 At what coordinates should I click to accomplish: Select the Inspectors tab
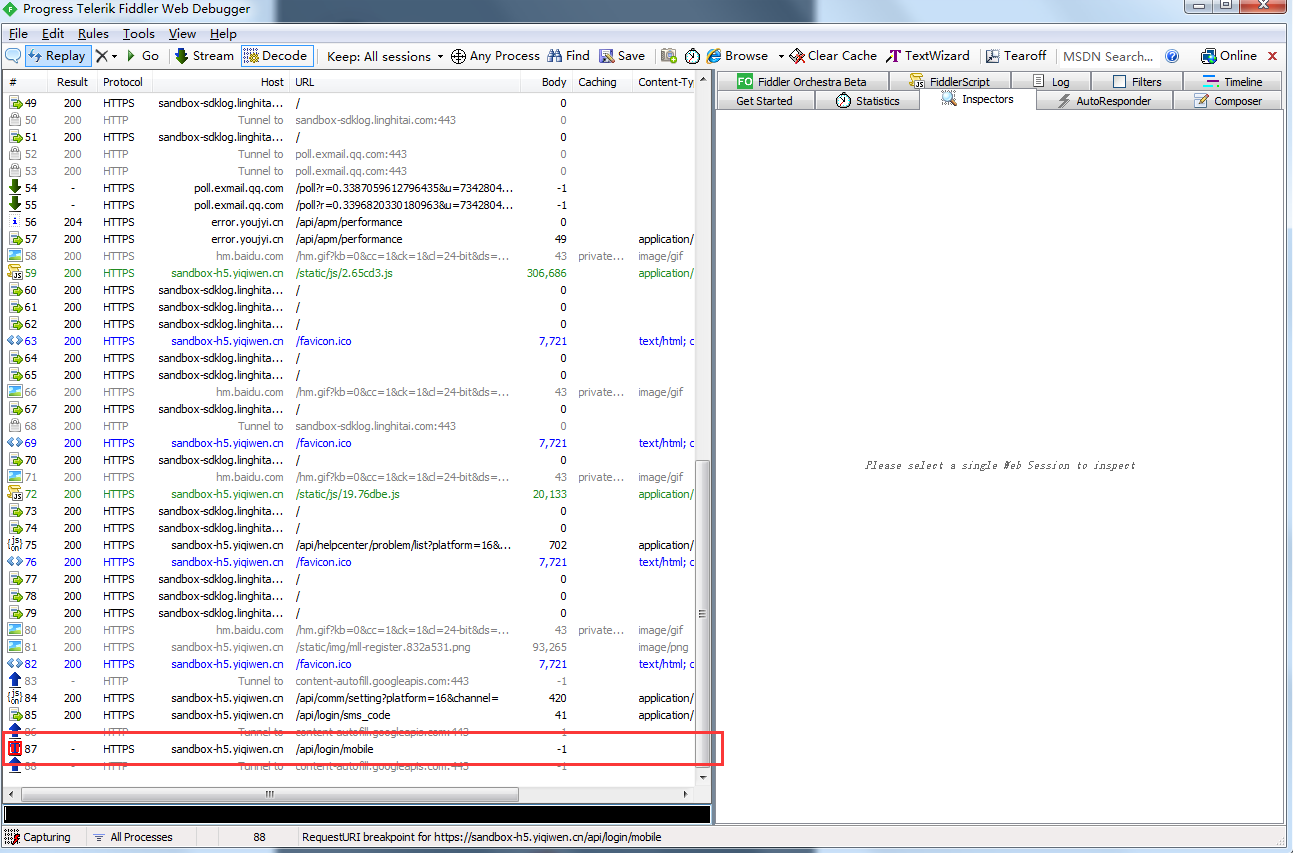point(977,100)
